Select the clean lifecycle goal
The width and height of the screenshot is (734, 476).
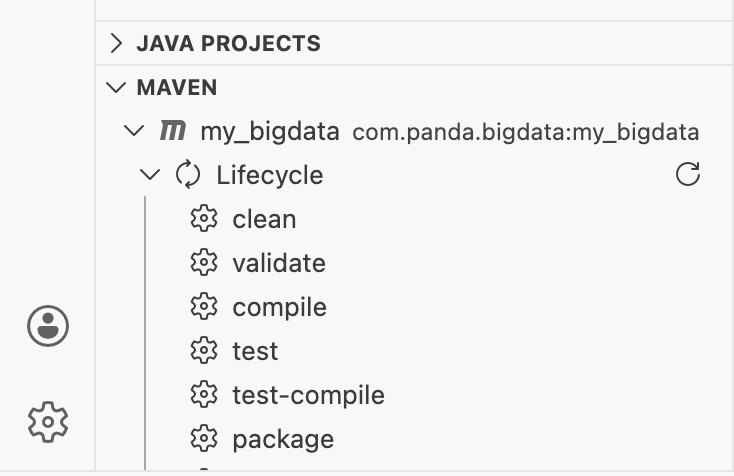(x=264, y=219)
